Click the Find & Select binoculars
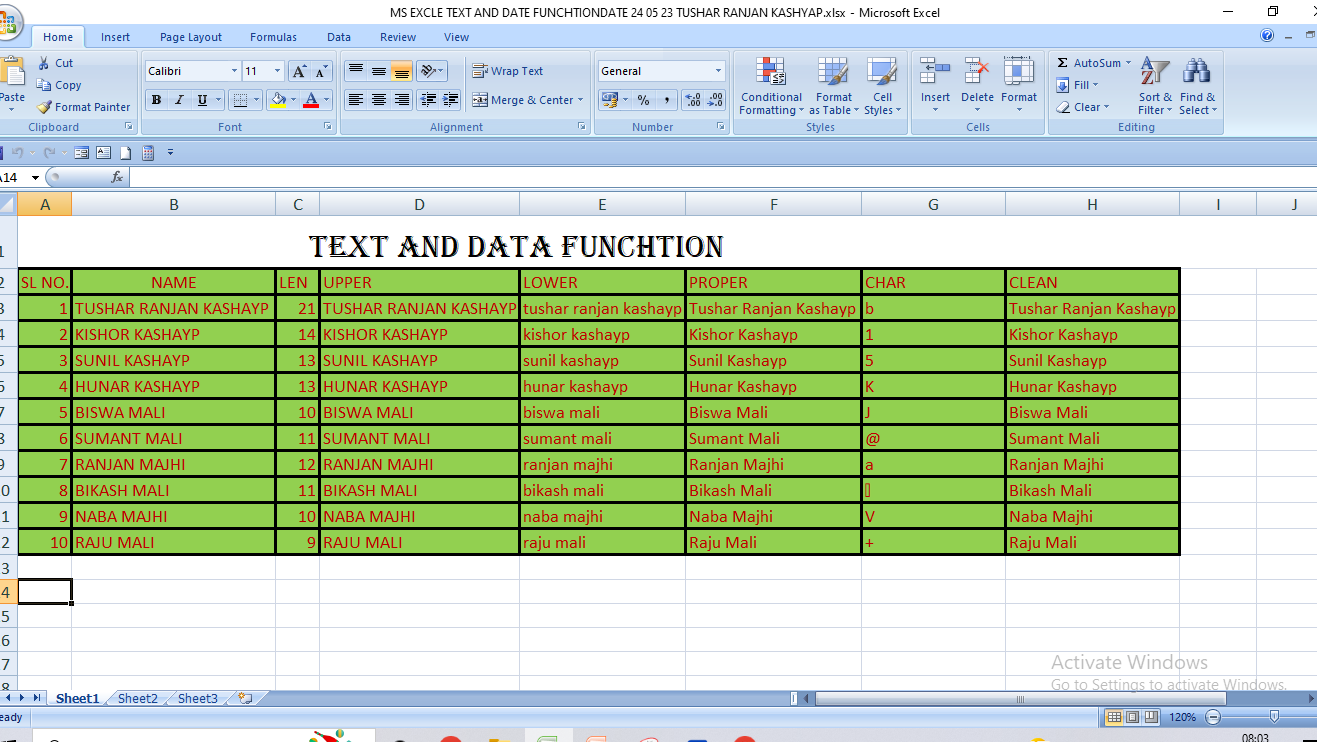 pyautogui.click(x=1197, y=86)
